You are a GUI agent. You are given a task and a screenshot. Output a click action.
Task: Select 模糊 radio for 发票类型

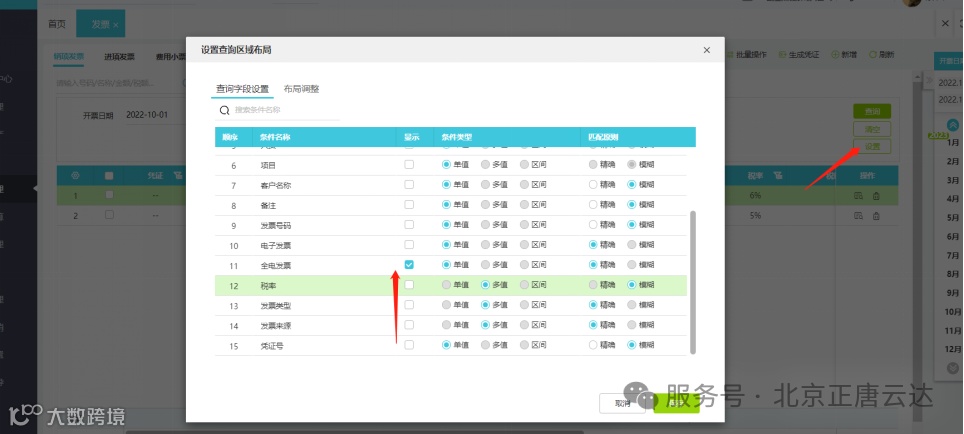631,304
